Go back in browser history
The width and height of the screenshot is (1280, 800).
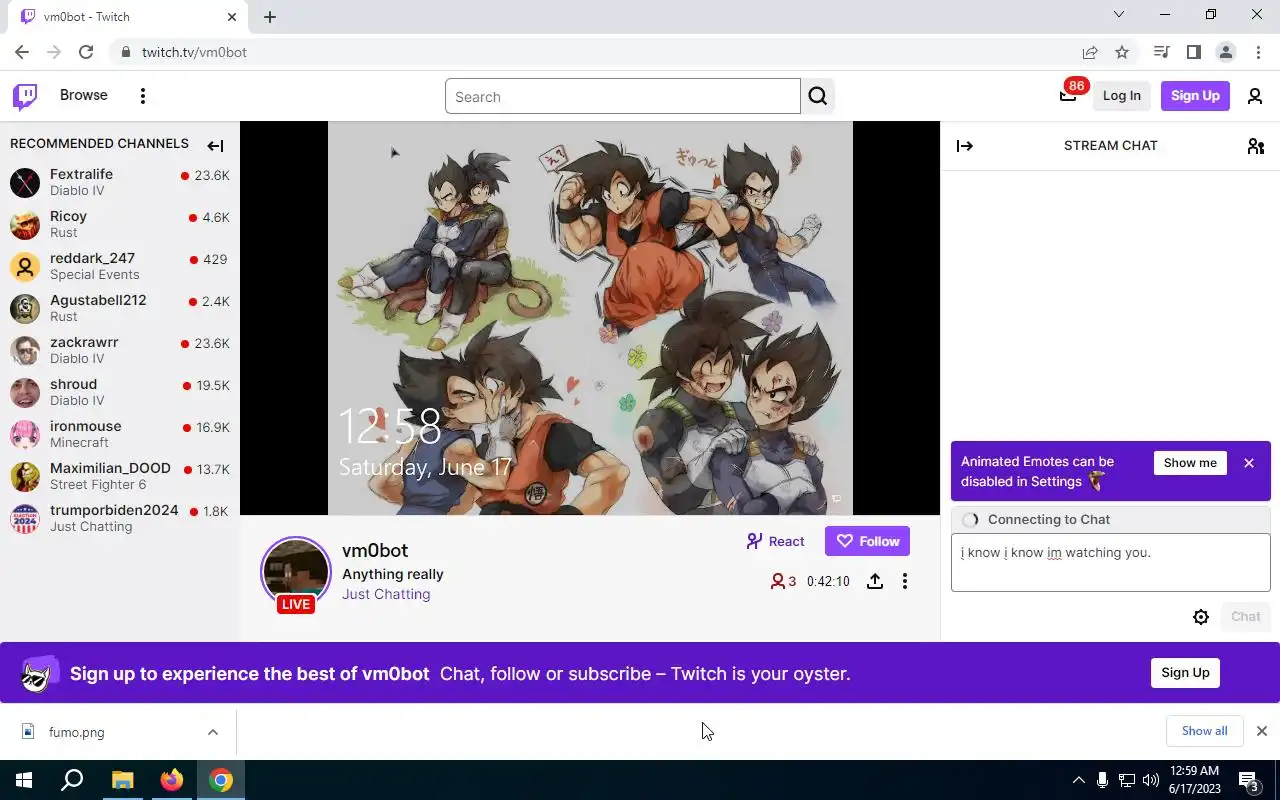(x=22, y=52)
